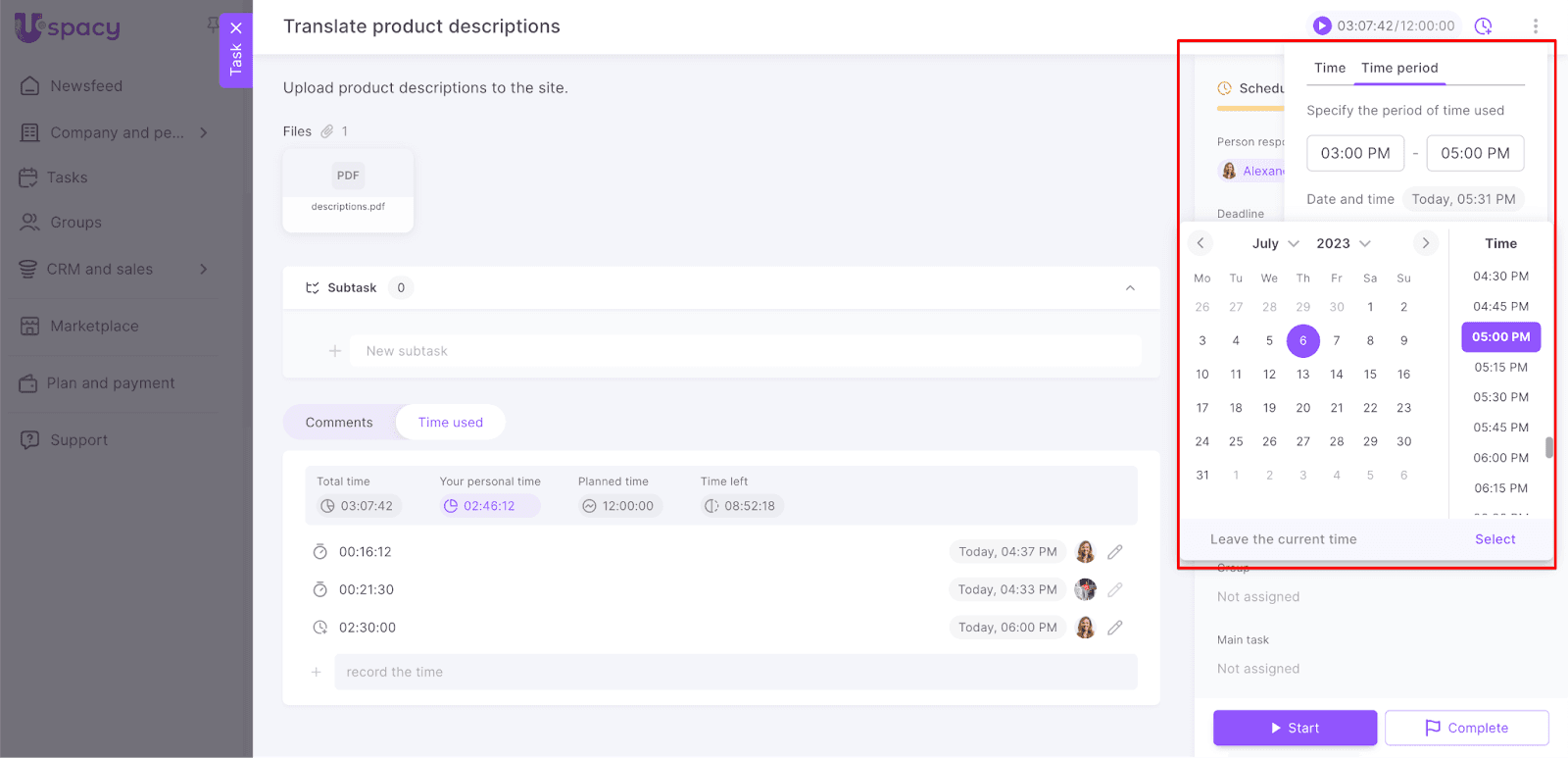Open the descriptions.pdf file thumbnail
The width and height of the screenshot is (1568, 758).
click(348, 189)
